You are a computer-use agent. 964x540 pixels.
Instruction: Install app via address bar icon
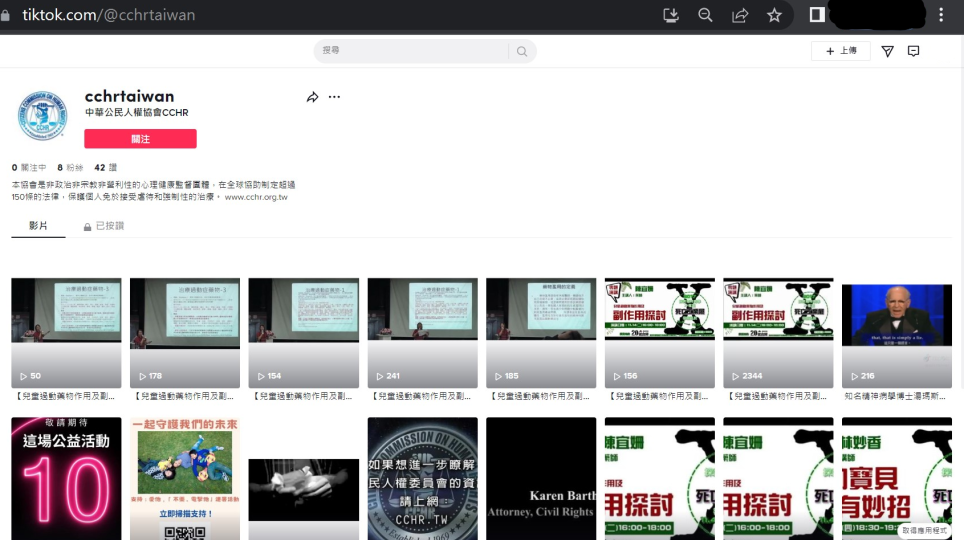[x=671, y=15]
